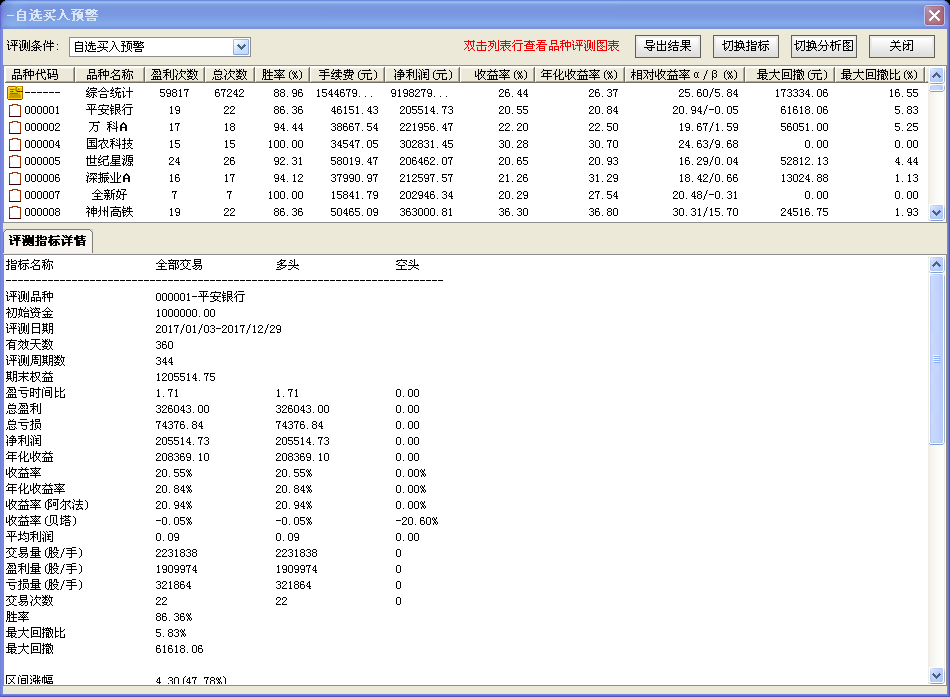Click the document icon for stock 000004

click(x=14, y=144)
